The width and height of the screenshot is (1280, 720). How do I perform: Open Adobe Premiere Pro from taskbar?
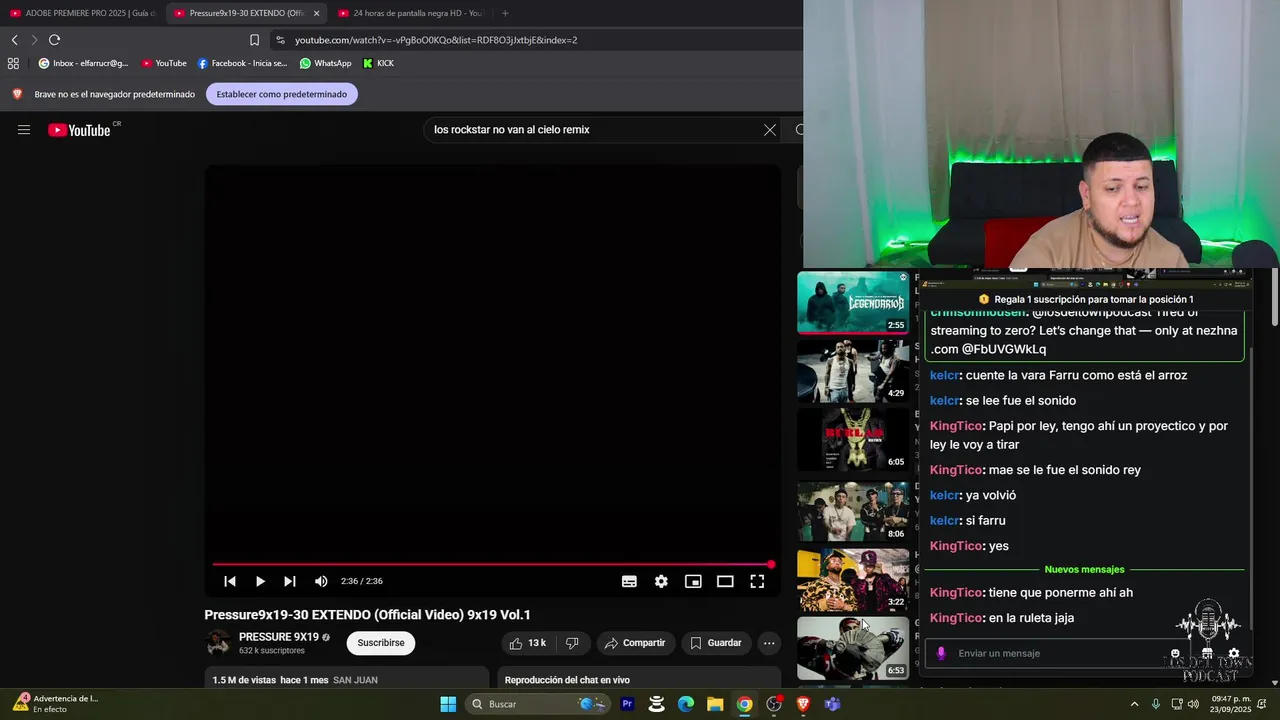pyautogui.click(x=627, y=704)
